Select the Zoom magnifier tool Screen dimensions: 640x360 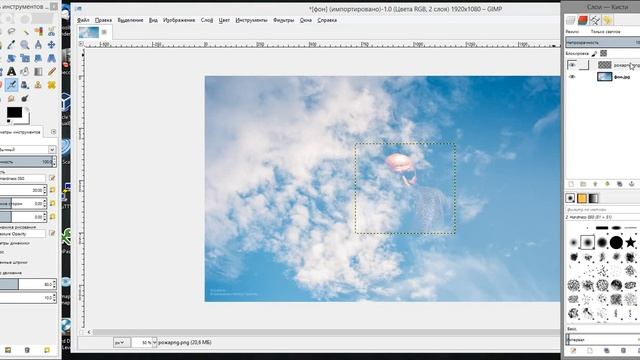(x=25, y=44)
